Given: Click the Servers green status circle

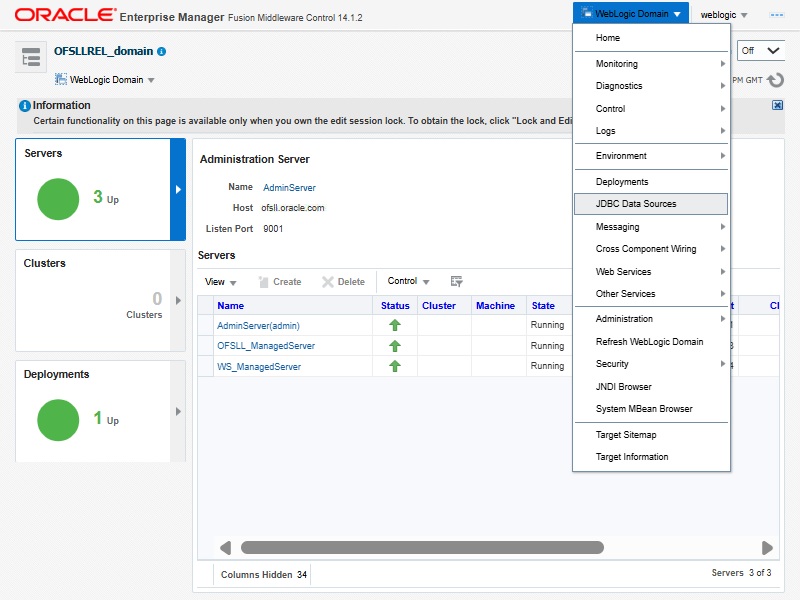Looking at the screenshot, I should 65,199.
